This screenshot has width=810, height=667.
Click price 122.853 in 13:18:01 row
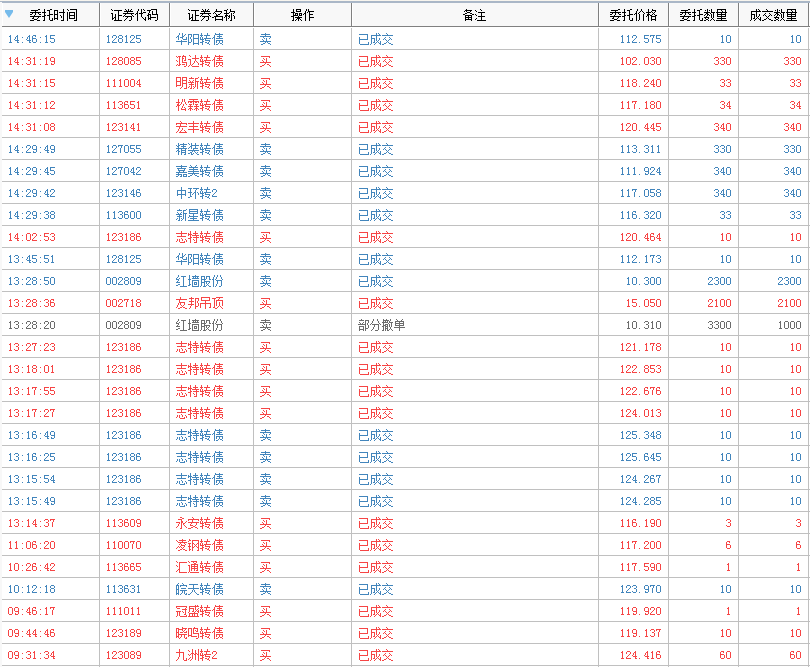pyautogui.click(x=641, y=369)
